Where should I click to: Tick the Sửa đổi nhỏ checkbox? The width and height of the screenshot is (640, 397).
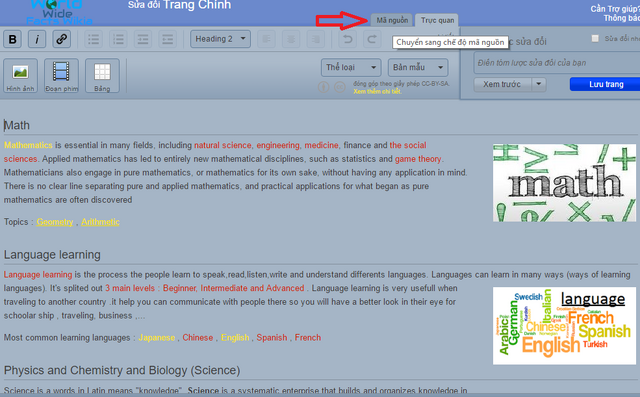point(595,38)
